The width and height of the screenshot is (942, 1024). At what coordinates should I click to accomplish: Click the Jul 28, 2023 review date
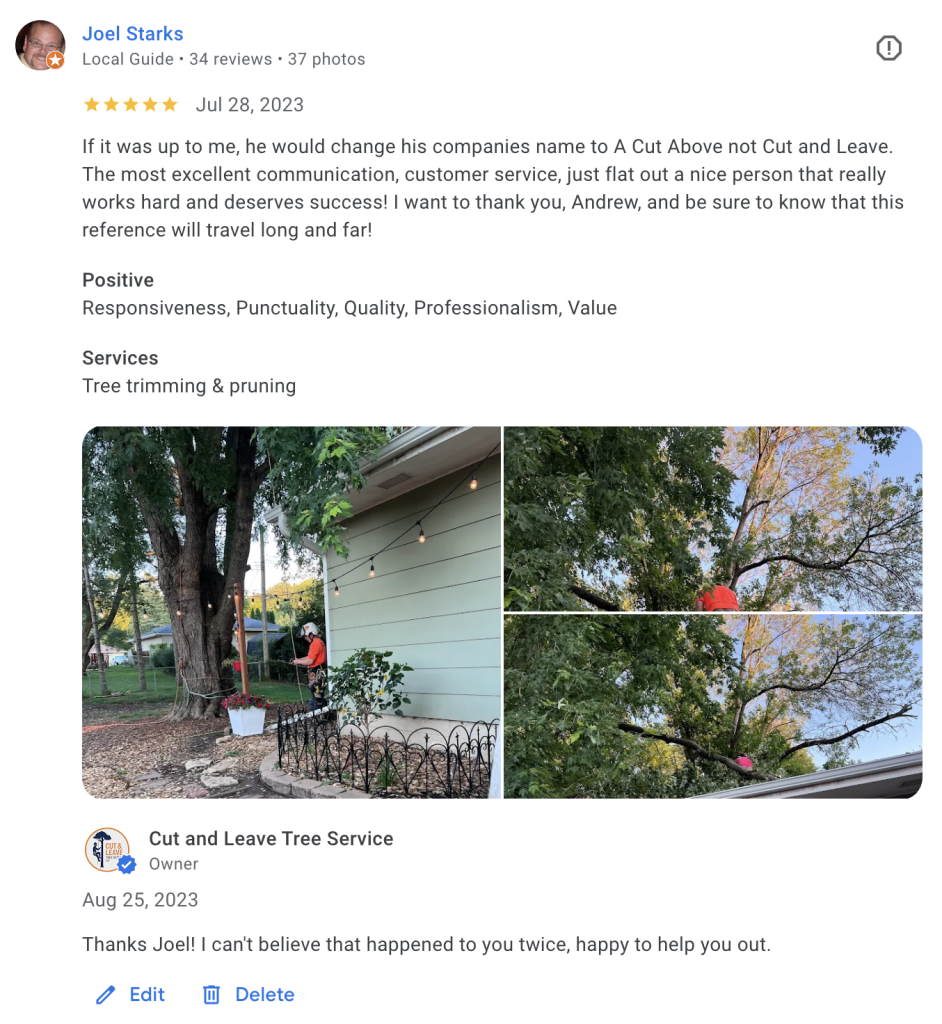[250, 105]
